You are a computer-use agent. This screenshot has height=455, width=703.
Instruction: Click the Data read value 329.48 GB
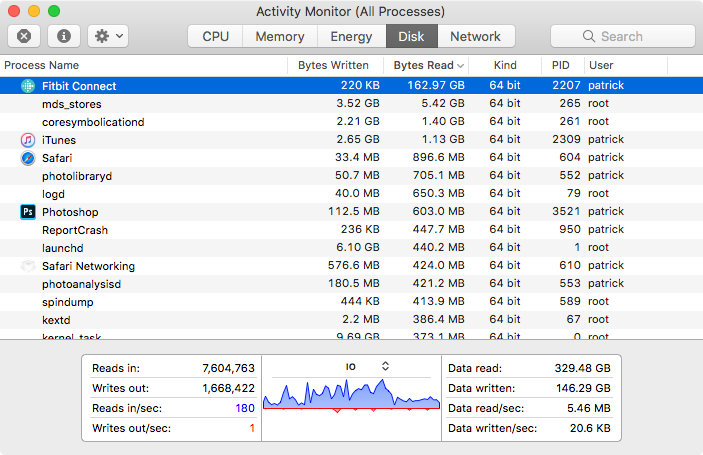tap(582, 368)
